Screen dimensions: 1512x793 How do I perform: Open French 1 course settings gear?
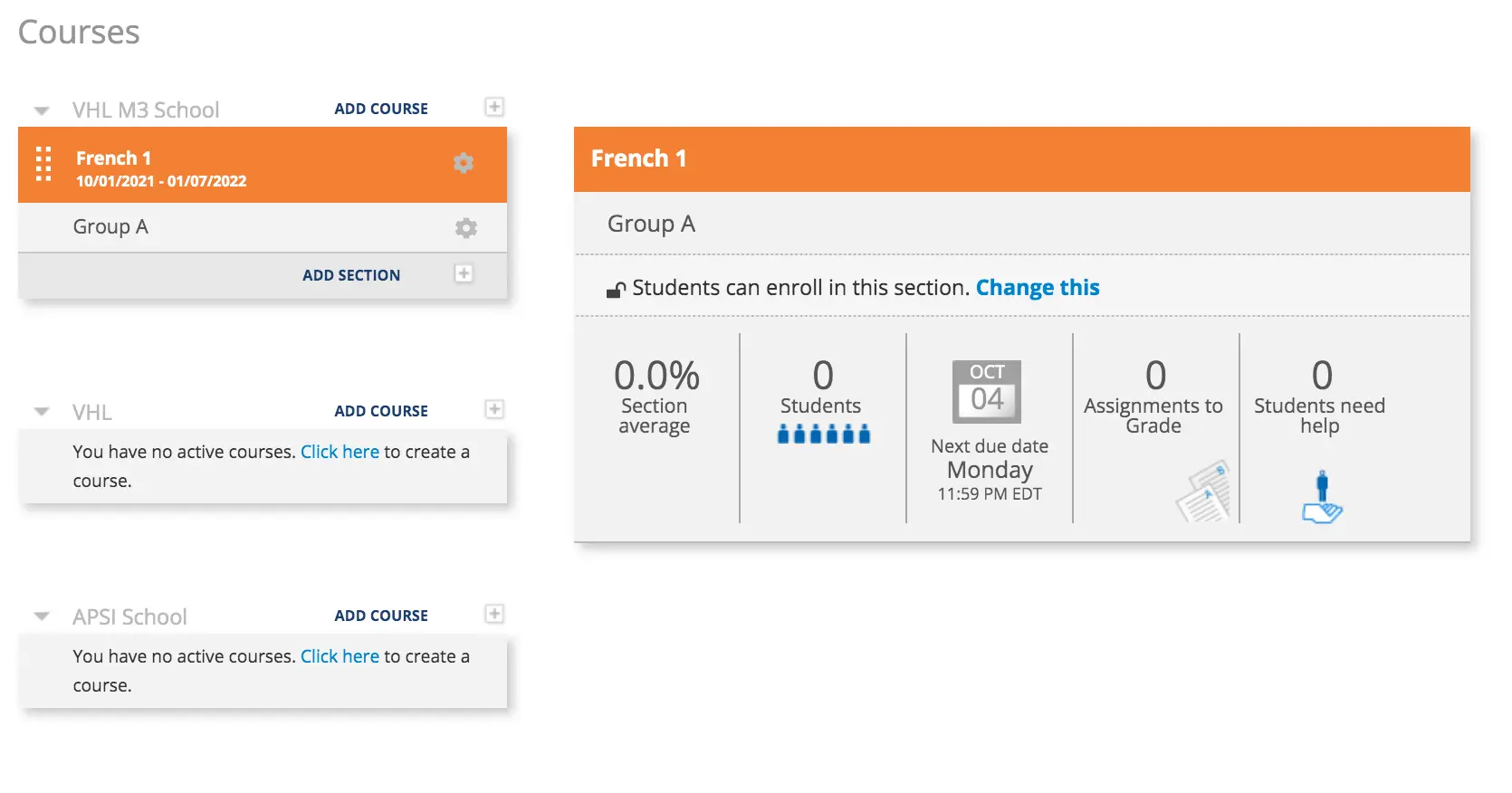point(464,163)
